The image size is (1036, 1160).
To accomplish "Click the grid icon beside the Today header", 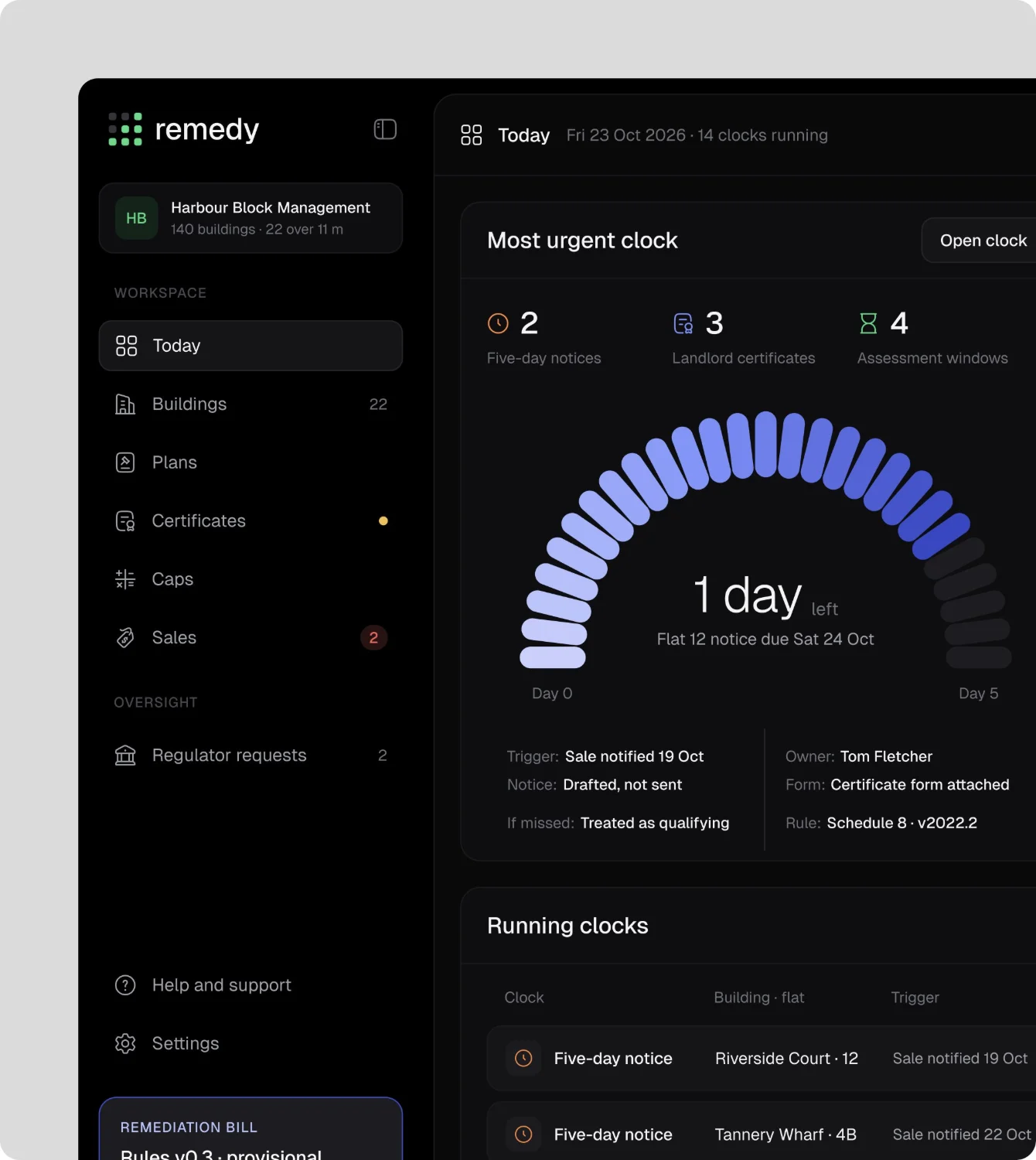I will click(x=472, y=135).
